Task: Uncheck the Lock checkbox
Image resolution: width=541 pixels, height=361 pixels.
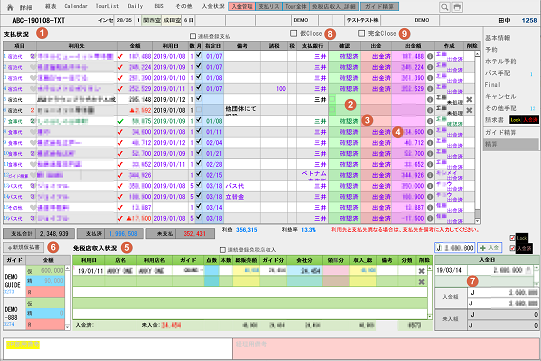Action: (x=512, y=238)
